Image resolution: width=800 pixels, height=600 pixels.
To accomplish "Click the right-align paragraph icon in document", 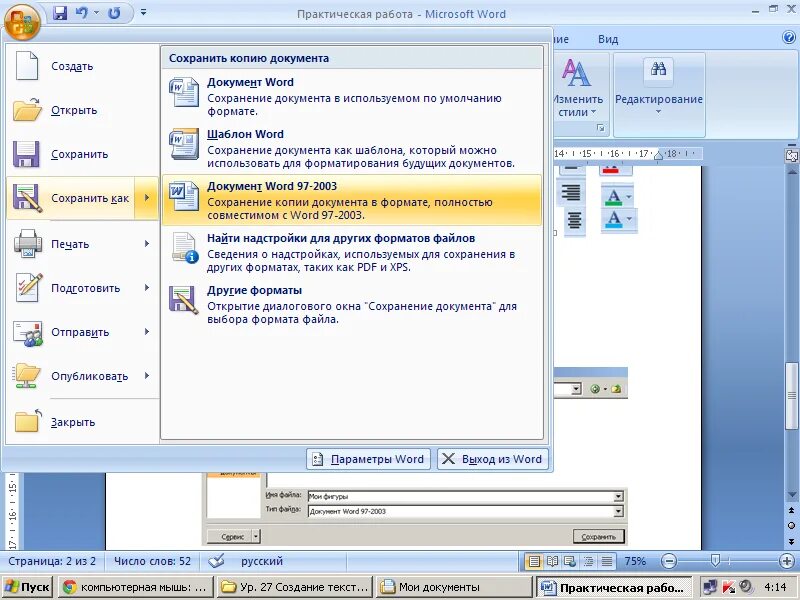I will [x=571, y=192].
